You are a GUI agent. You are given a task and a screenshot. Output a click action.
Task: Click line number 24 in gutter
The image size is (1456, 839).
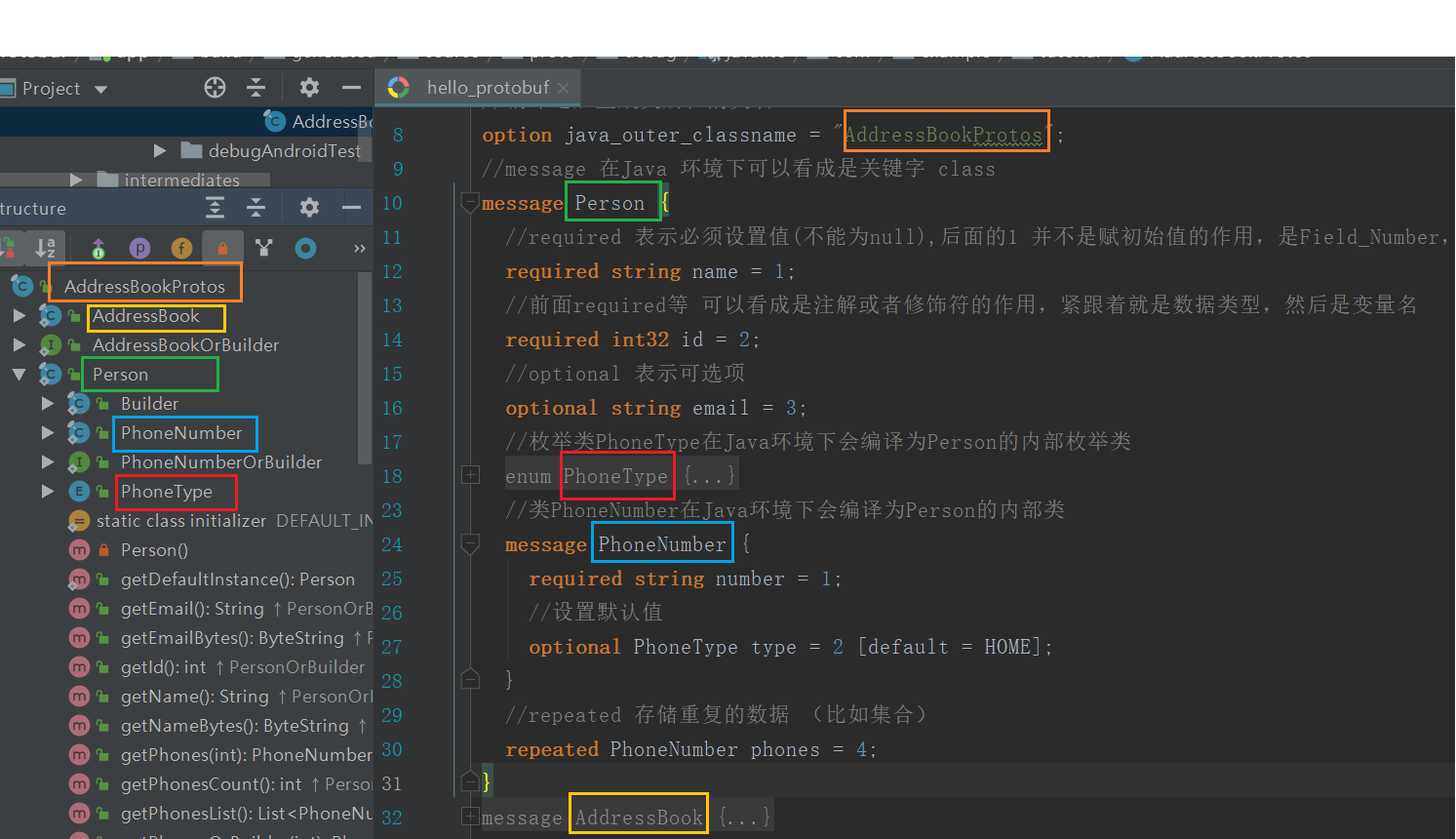pyautogui.click(x=392, y=544)
